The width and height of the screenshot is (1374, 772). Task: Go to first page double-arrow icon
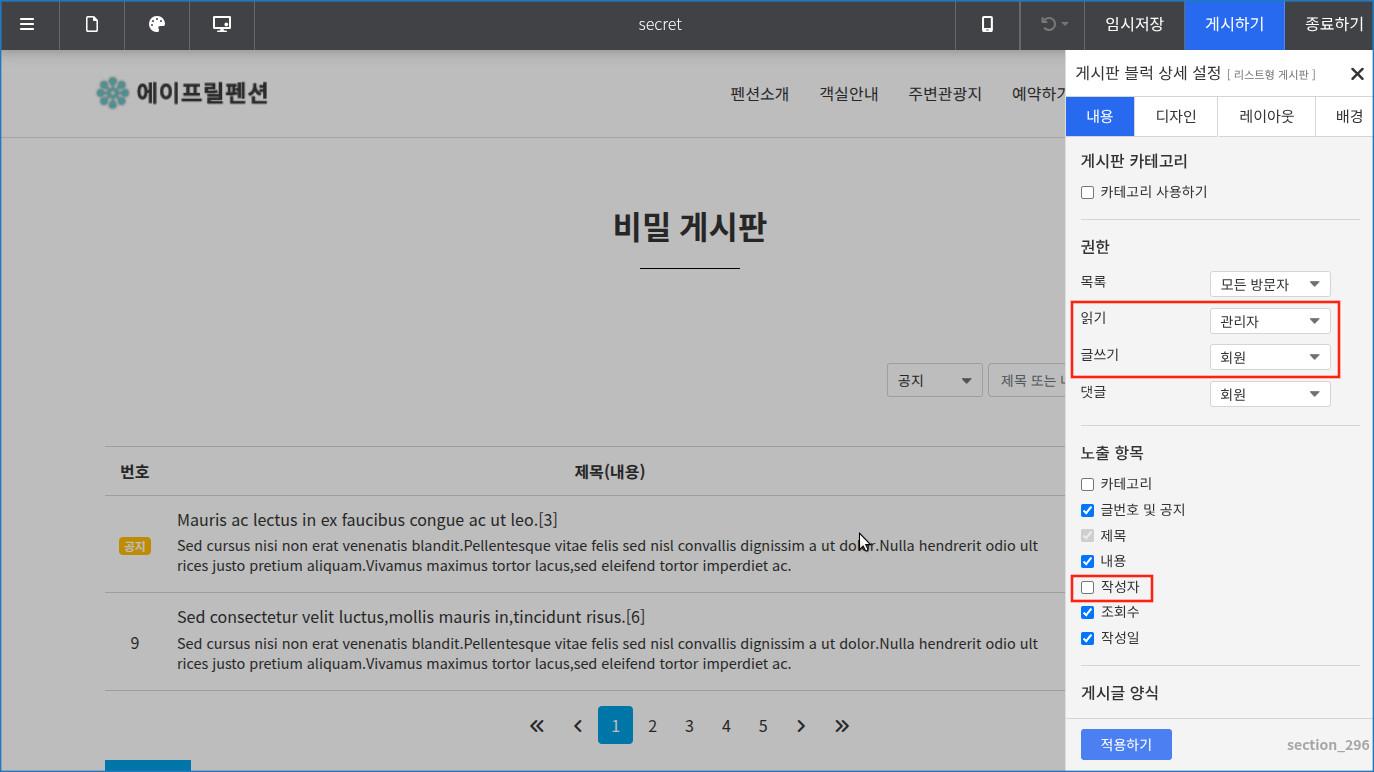(x=537, y=726)
